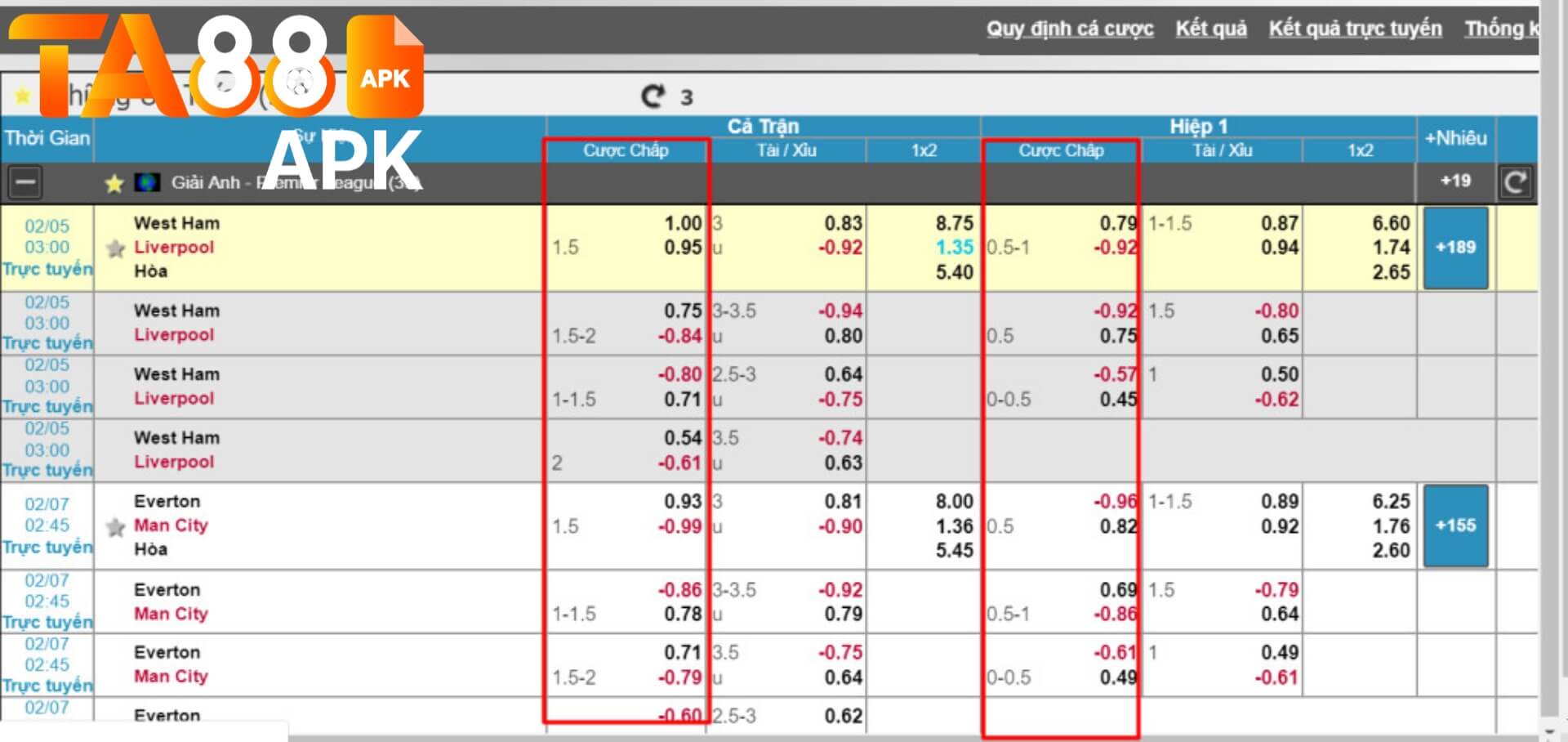Expand +155 more markets for Everton match
This screenshot has width=1568, height=742.
[x=1455, y=525]
